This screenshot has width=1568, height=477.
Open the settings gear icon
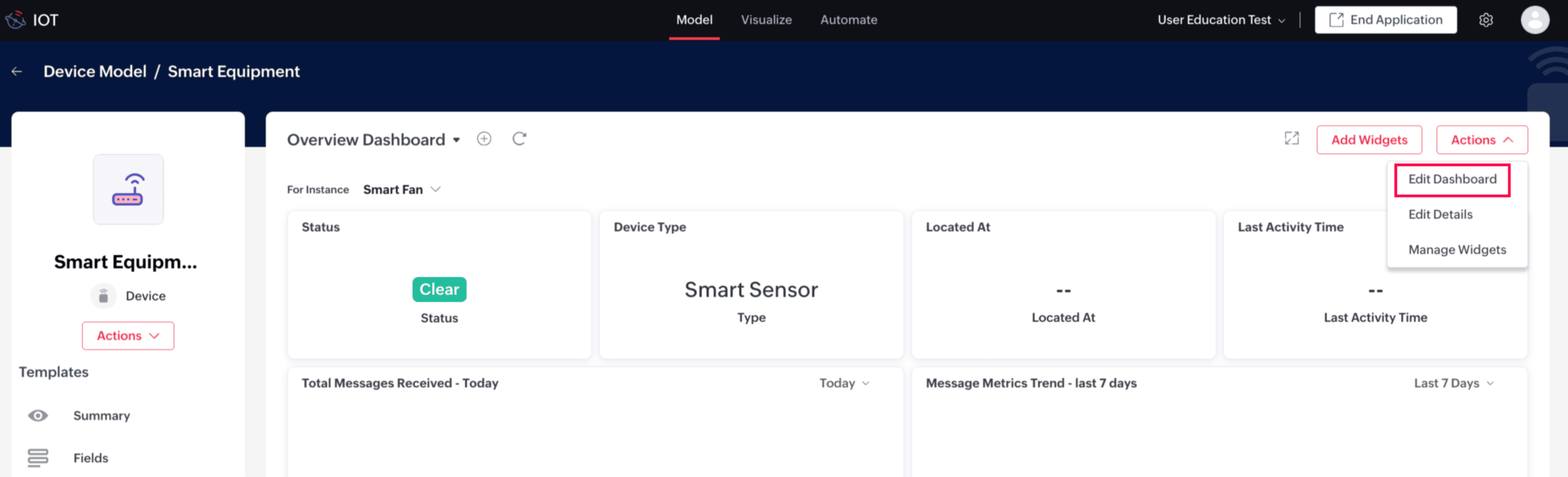click(x=1486, y=20)
